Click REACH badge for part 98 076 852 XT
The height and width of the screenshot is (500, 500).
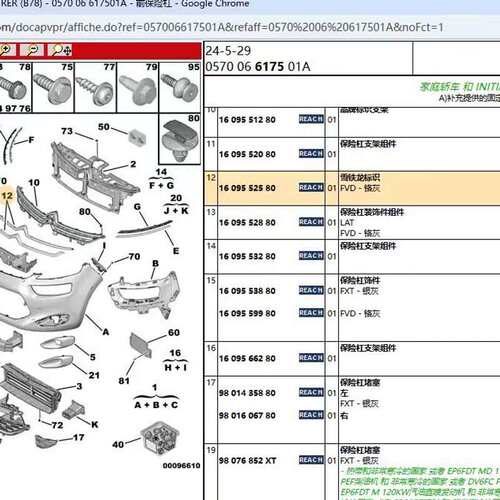(311, 460)
